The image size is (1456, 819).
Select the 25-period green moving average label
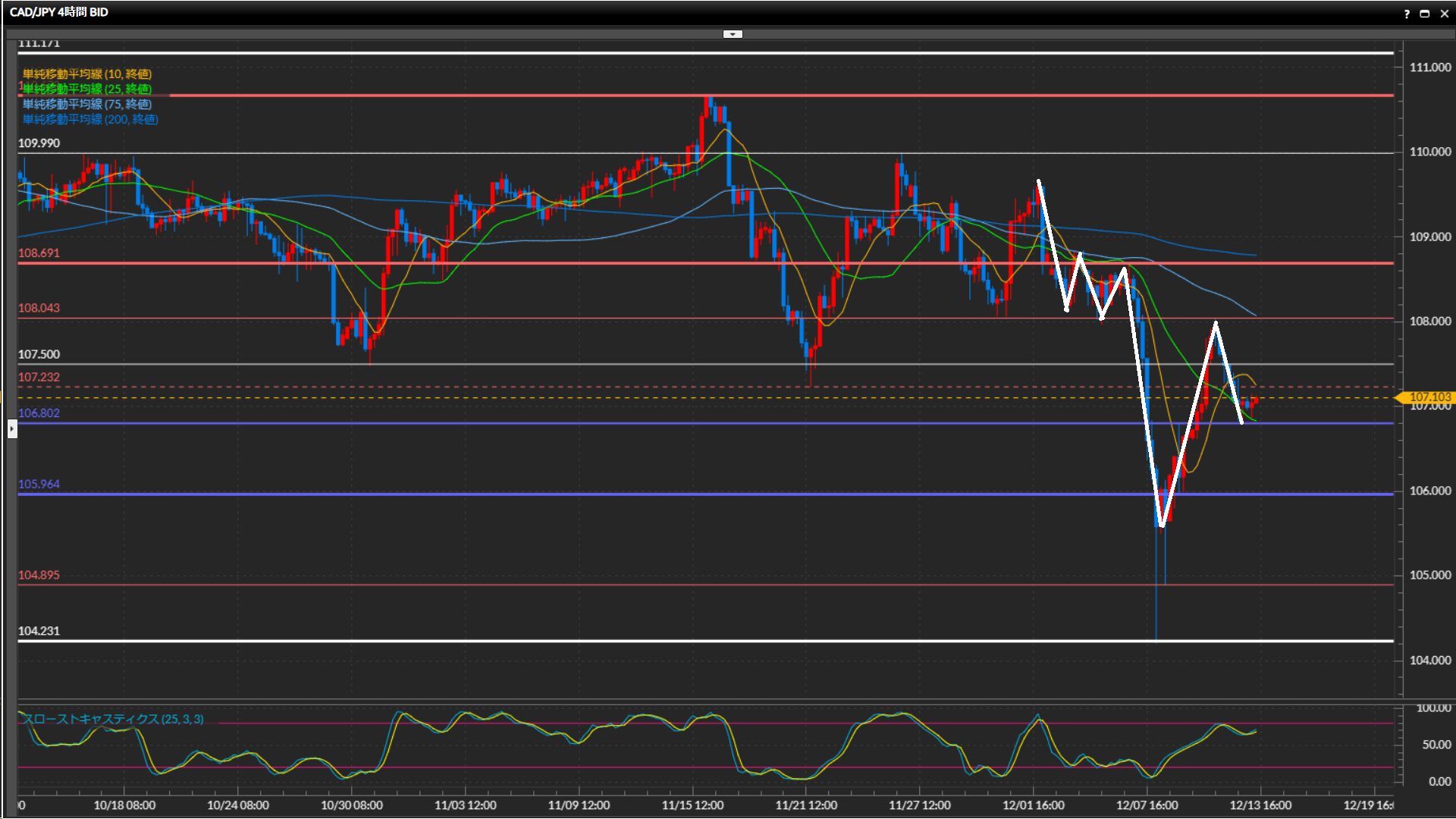click(x=86, y=89)
